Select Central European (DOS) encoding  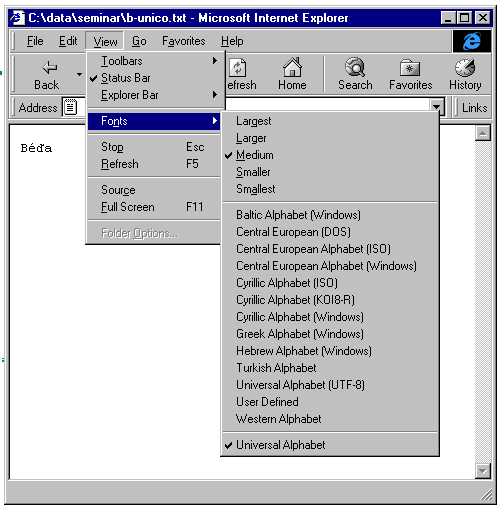[x=330, y=232]
